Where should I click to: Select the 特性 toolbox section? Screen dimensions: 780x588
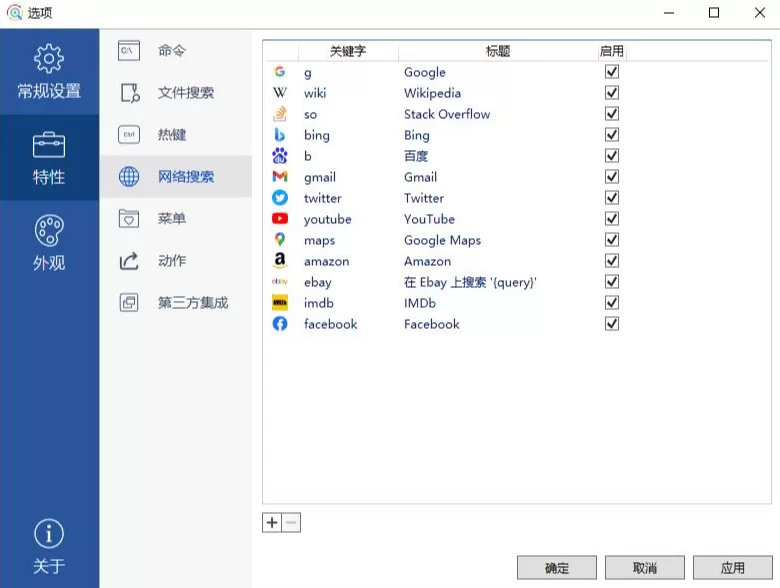49,158
